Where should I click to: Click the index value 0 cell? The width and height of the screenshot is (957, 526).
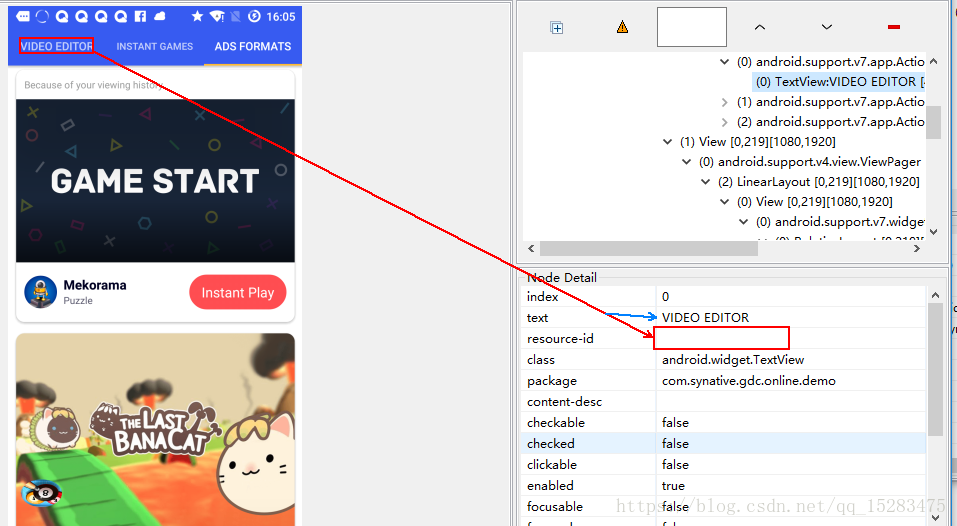(791, 297)
